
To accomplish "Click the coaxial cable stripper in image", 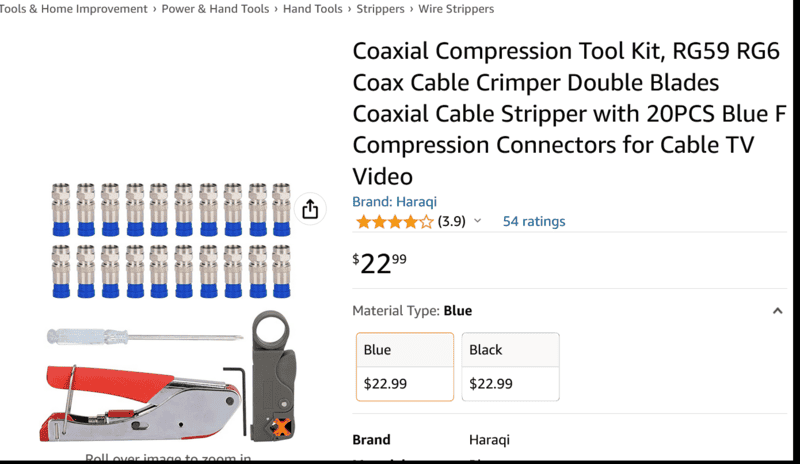I will point(270,375).
